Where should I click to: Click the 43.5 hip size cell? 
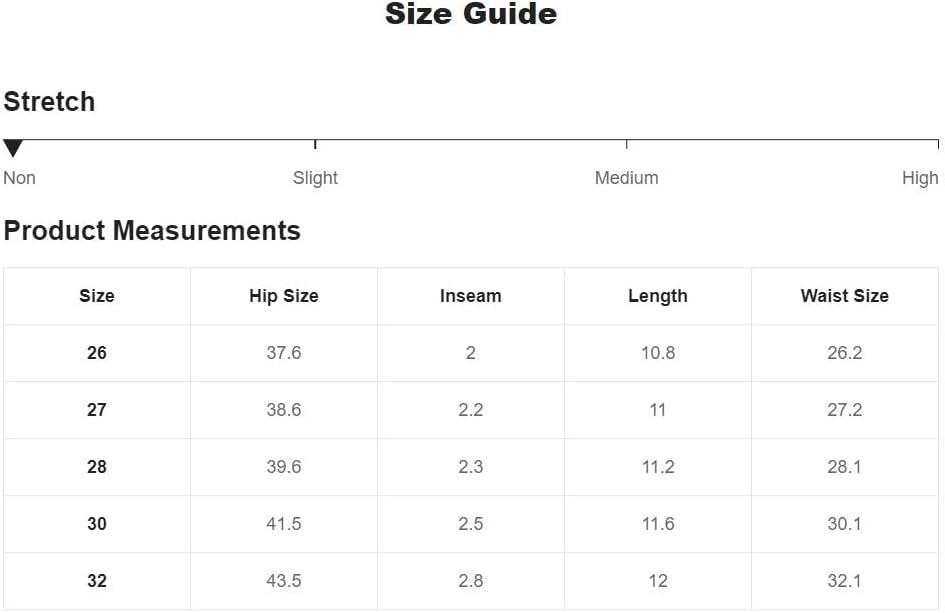click(284, 581)
